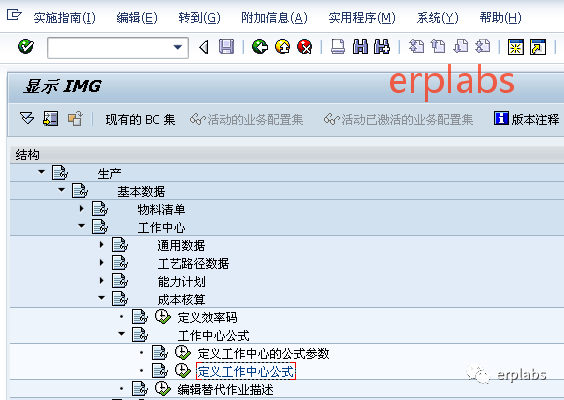Expand the 物料清单 tree node

[x=82, y=208]
